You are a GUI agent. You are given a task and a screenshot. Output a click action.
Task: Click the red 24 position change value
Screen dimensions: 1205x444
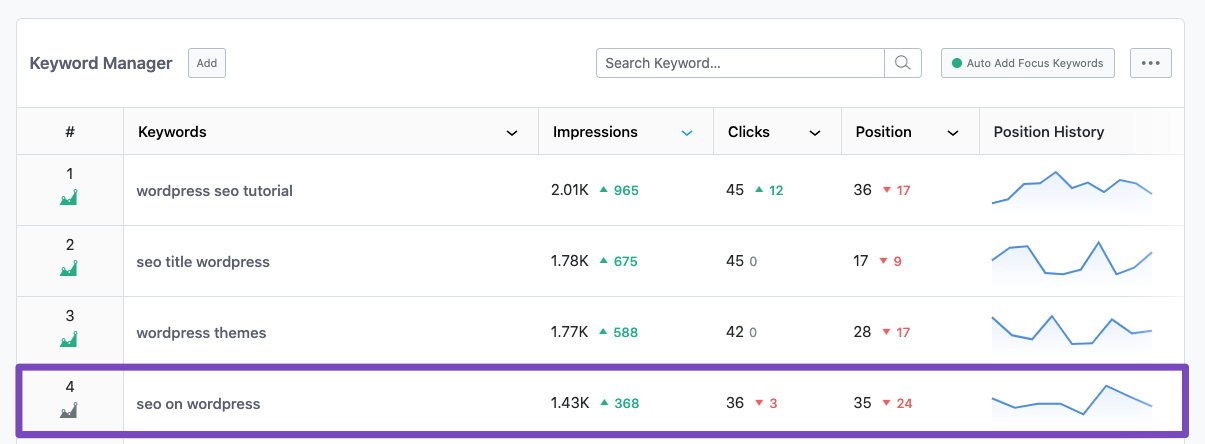click(904, 404)
